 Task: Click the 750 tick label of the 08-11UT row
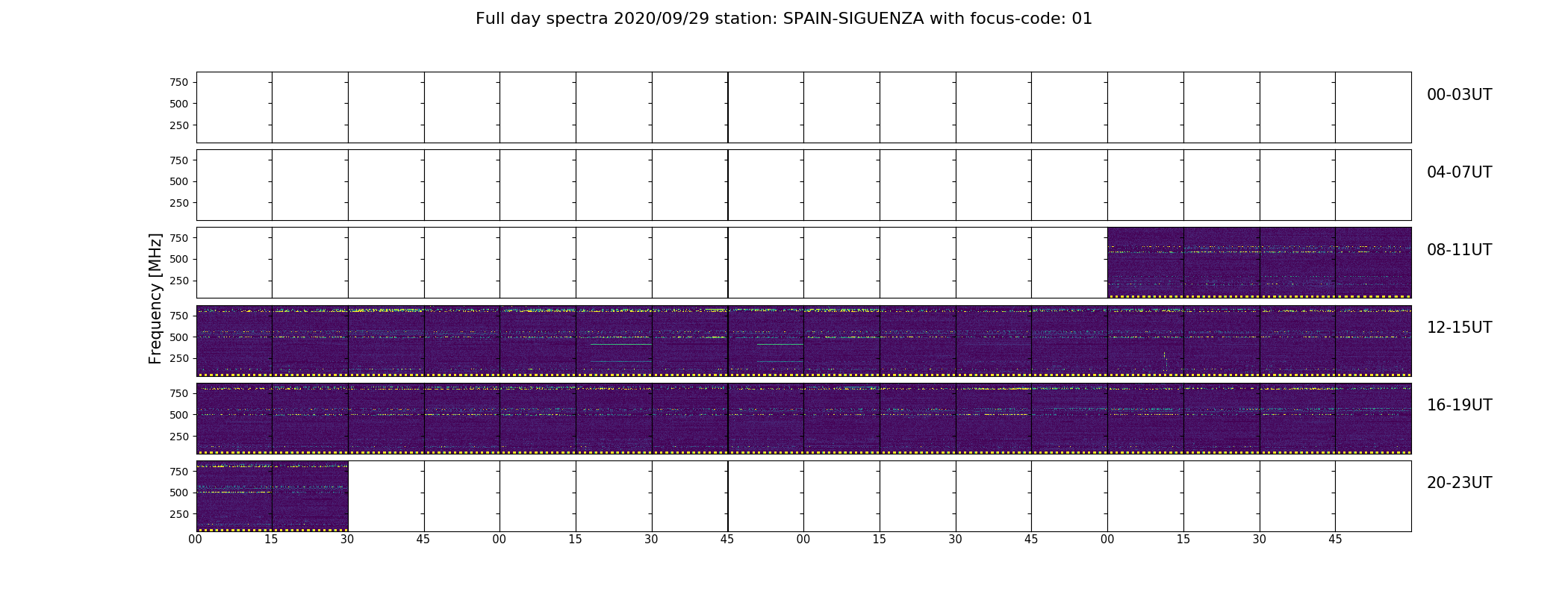179,238
